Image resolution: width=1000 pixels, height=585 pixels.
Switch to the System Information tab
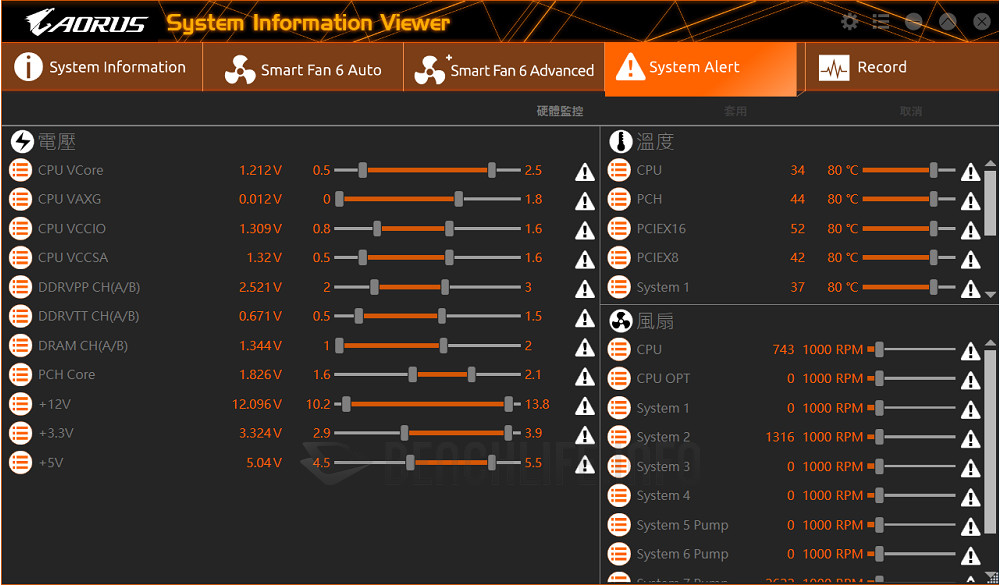(x=100, y=67)
